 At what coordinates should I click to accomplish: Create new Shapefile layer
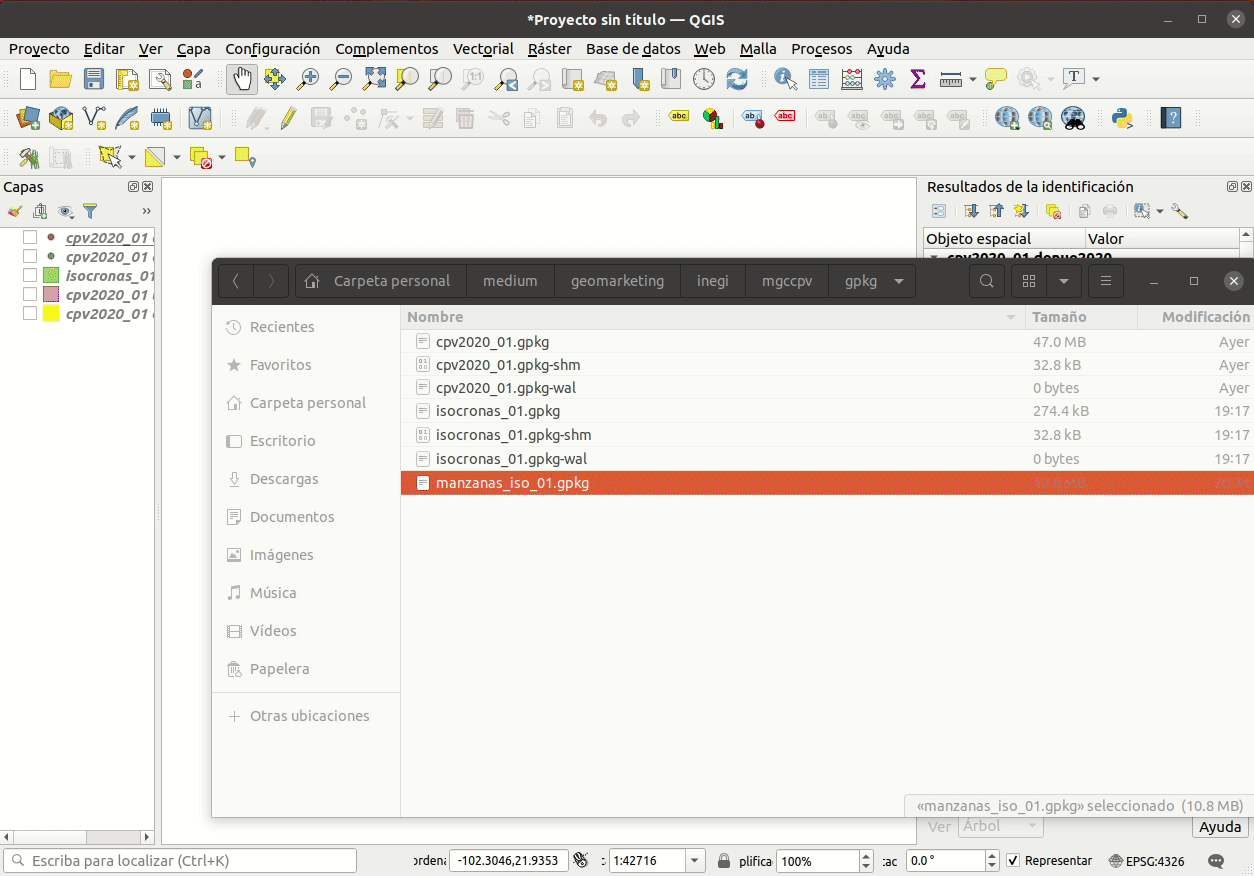pos(94,119)
